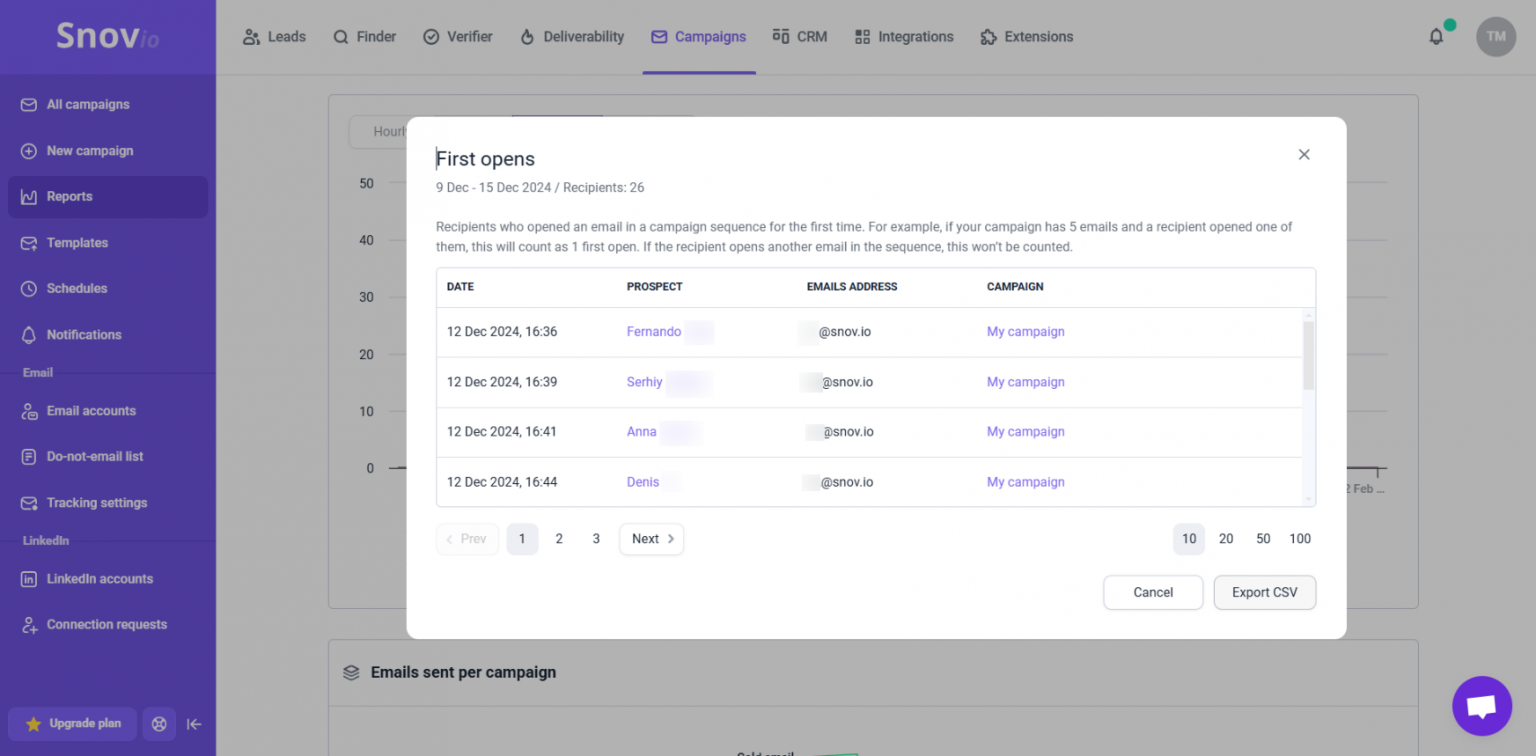This screenshot has width=1536, height=756.
Task: Click the scrollbar down arrow in the table
Action: [1309, 499]
